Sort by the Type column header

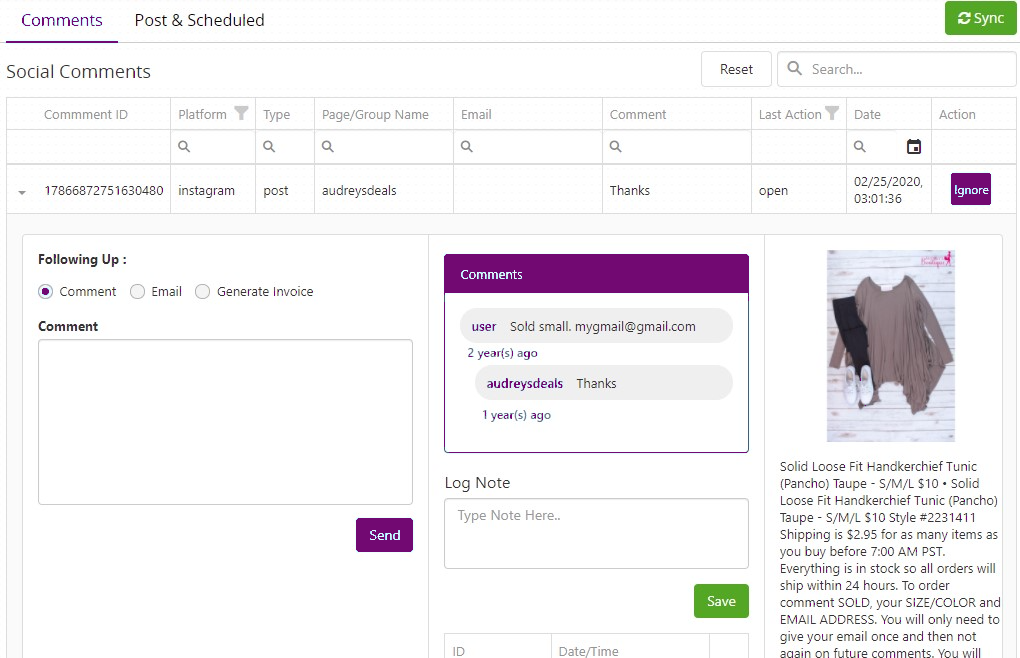click(276, 114)
